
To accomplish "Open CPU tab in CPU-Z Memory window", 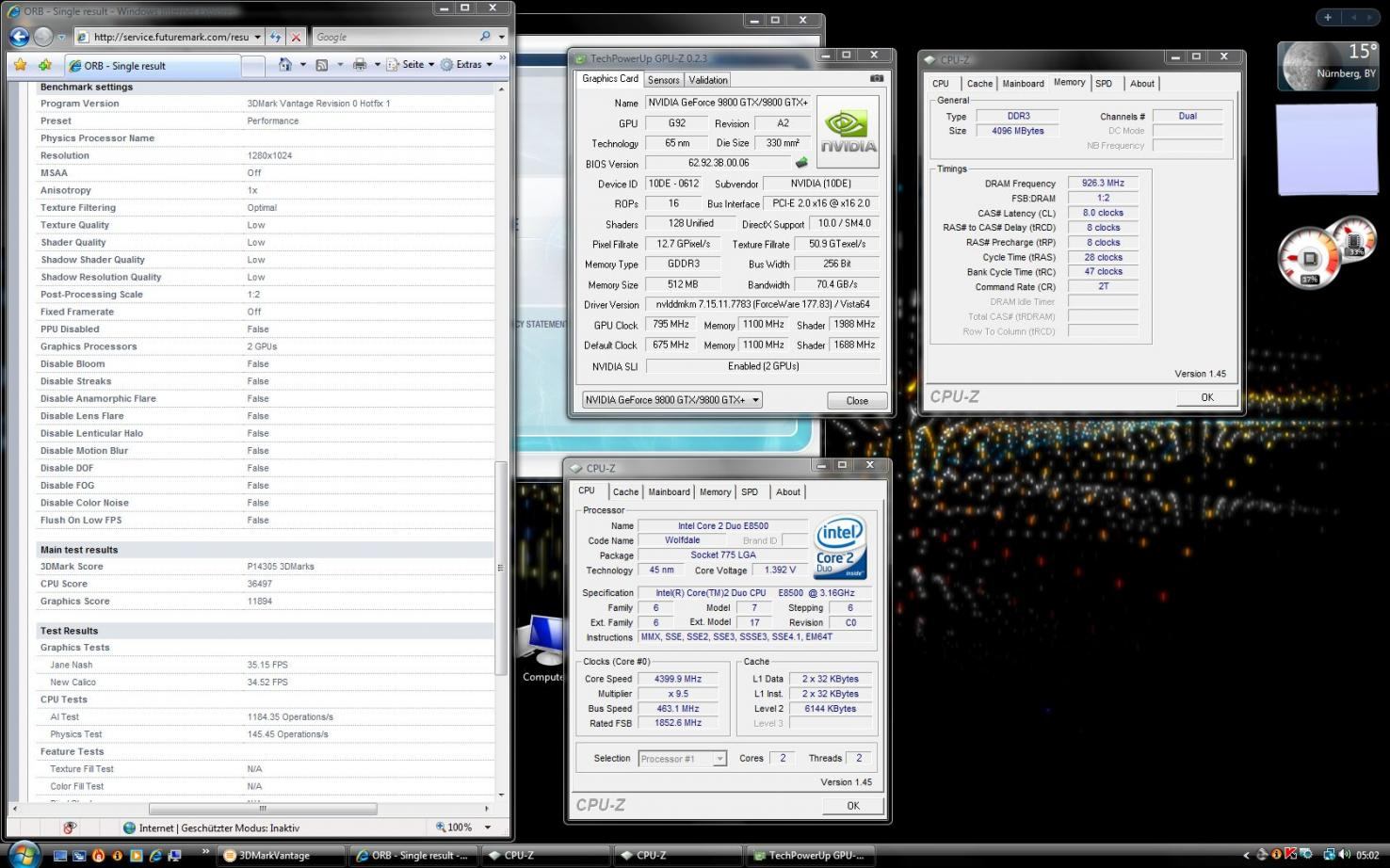I will pyautogui.click(x=941, y=84).
